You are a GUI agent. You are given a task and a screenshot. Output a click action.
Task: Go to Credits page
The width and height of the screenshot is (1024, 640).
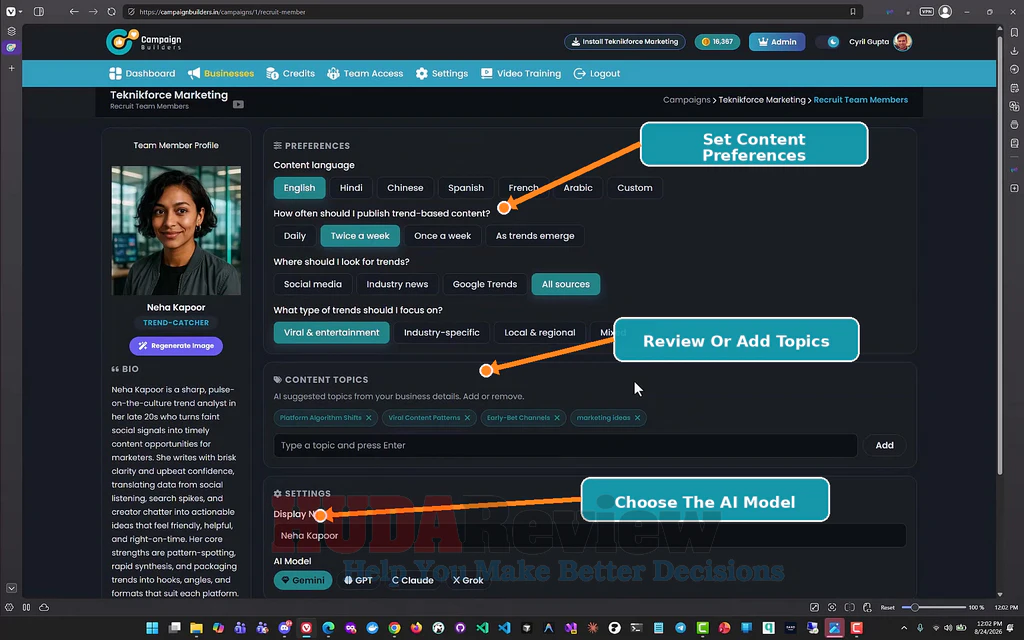tap(291, 74)
